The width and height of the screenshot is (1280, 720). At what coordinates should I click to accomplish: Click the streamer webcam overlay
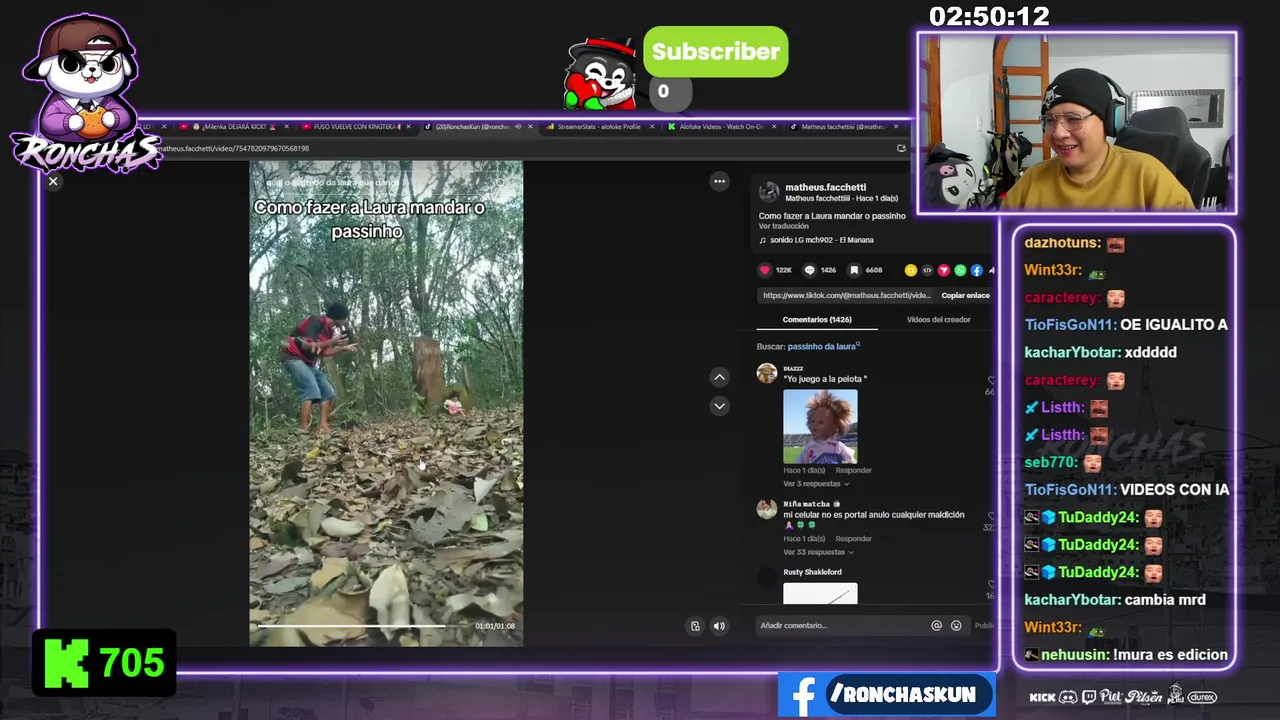click(1077, 123)
